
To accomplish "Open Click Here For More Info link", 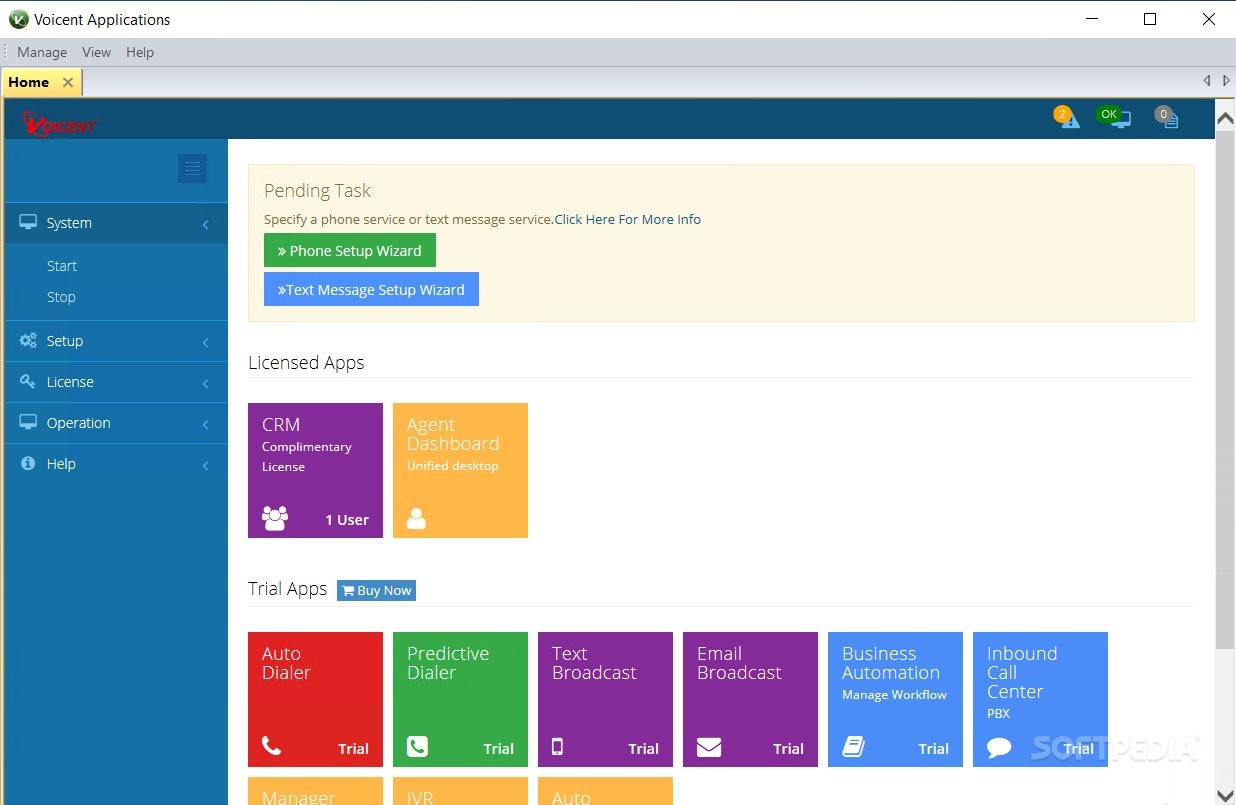I will 628,219.
